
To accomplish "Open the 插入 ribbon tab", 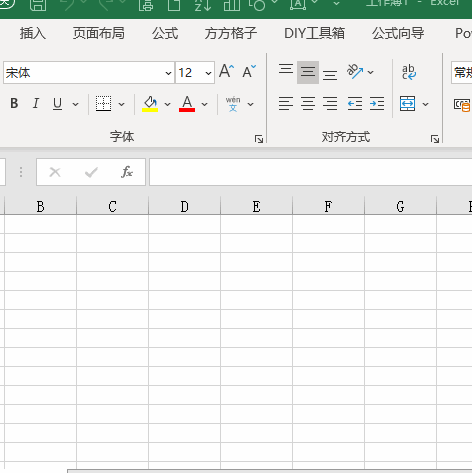I will pos(33,33).
